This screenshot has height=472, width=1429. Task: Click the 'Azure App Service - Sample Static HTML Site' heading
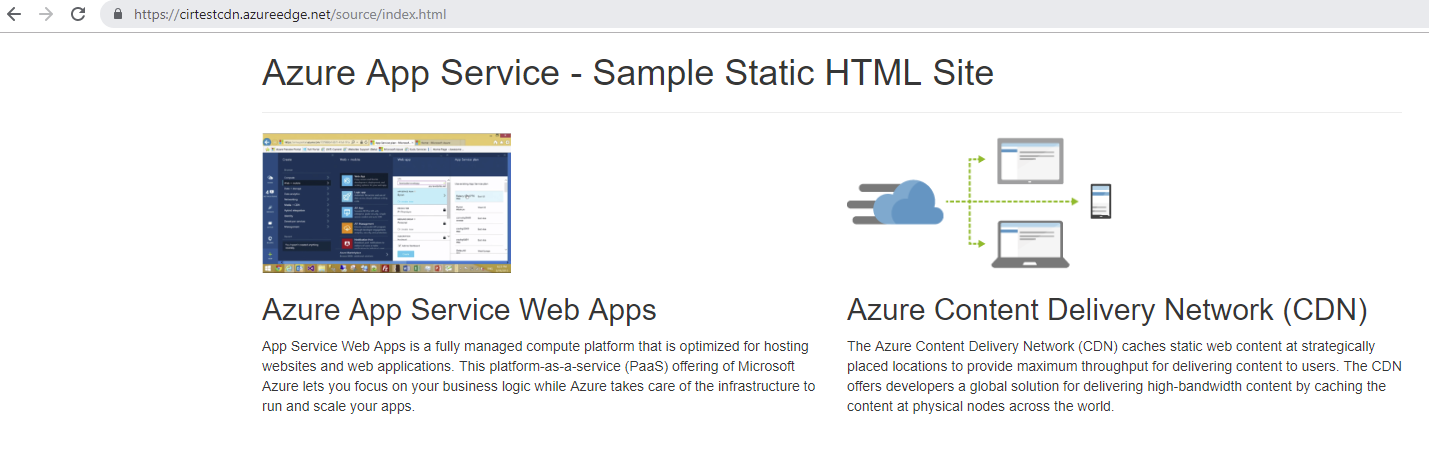pos(628,73)
